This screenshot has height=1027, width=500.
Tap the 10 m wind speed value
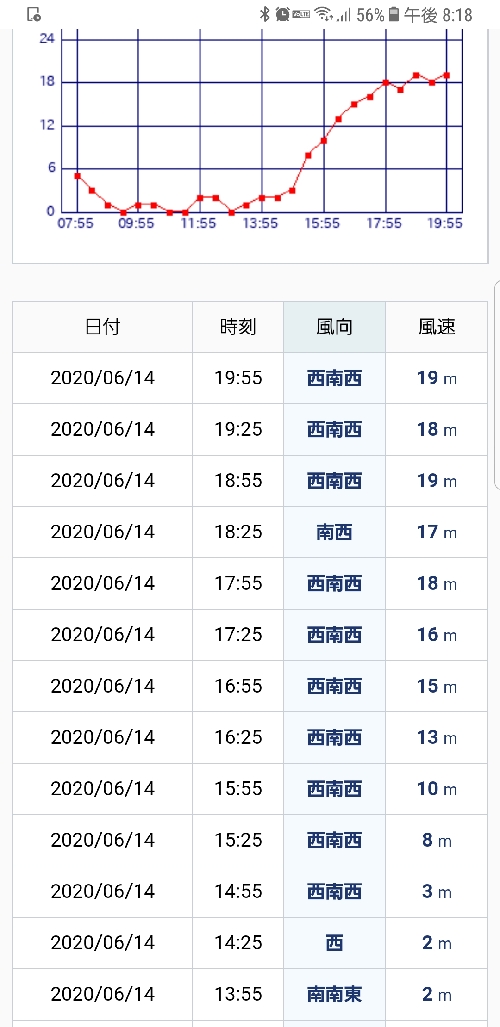pos(436,789)
